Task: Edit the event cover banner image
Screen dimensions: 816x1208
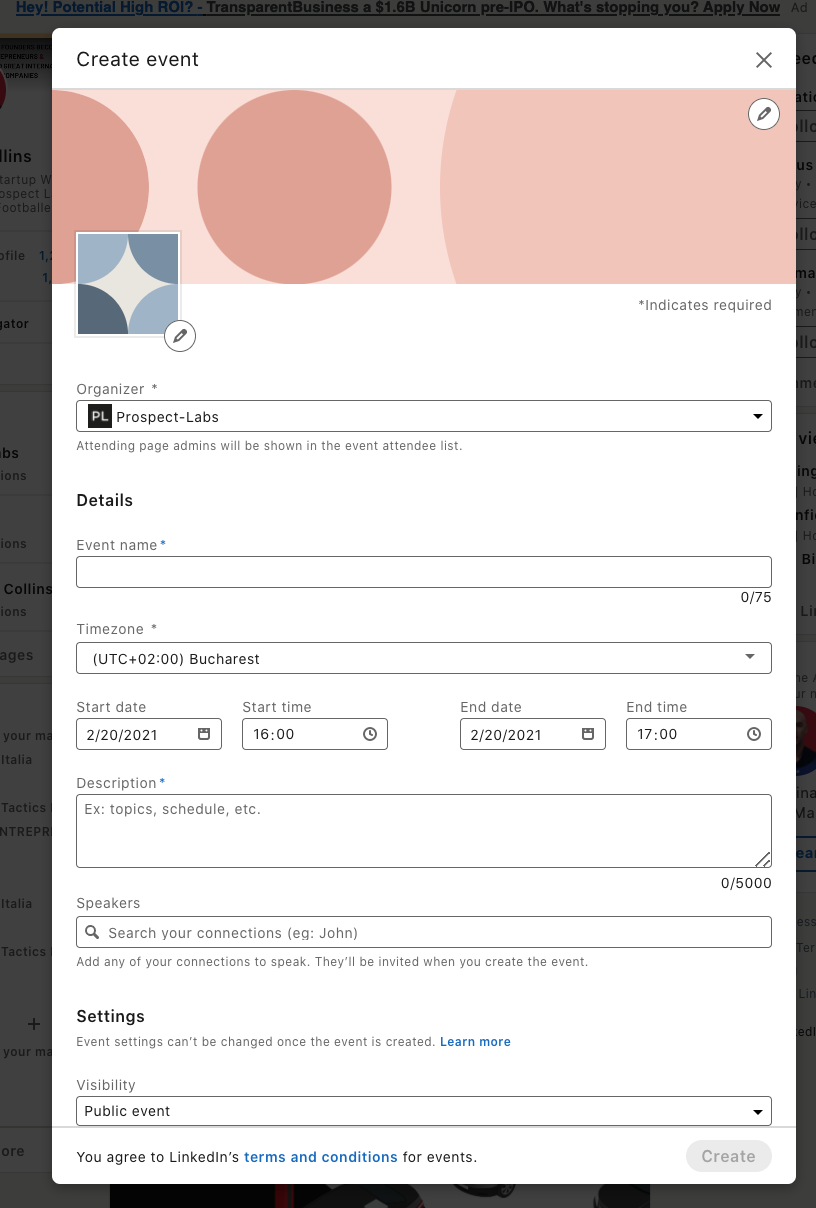Action: click(x=764, y=114)
